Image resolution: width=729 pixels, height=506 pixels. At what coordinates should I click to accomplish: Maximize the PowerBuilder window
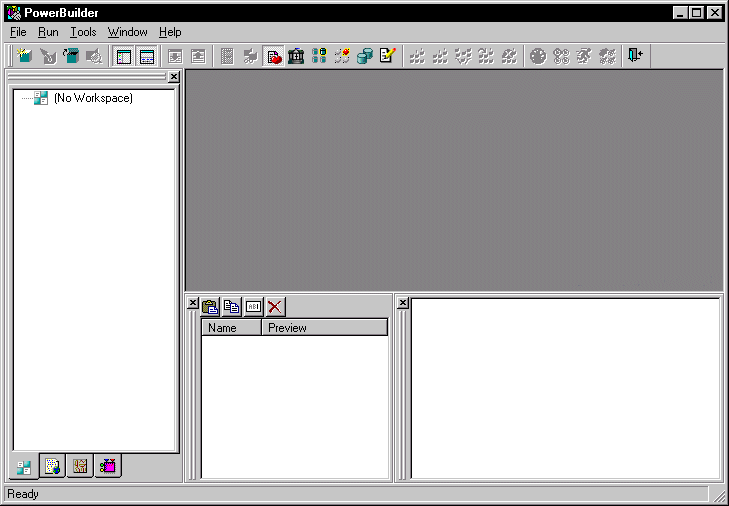click(696, 13)
